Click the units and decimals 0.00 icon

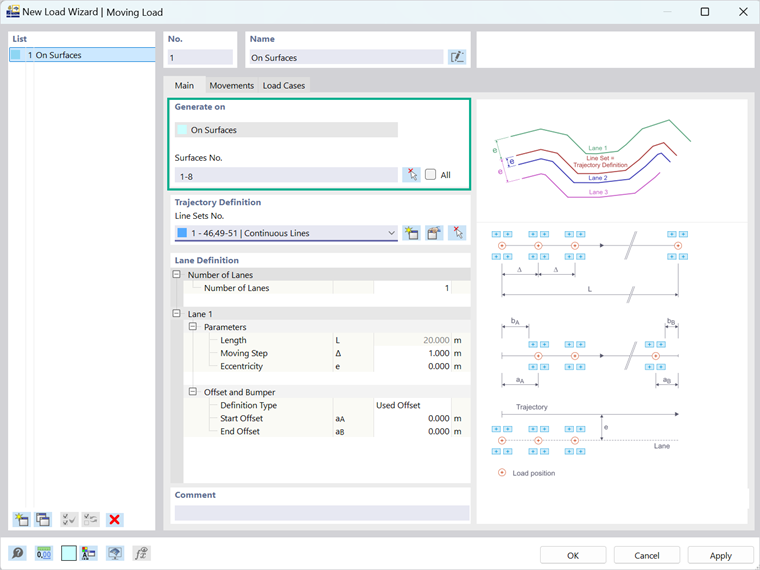coord(44,553)
